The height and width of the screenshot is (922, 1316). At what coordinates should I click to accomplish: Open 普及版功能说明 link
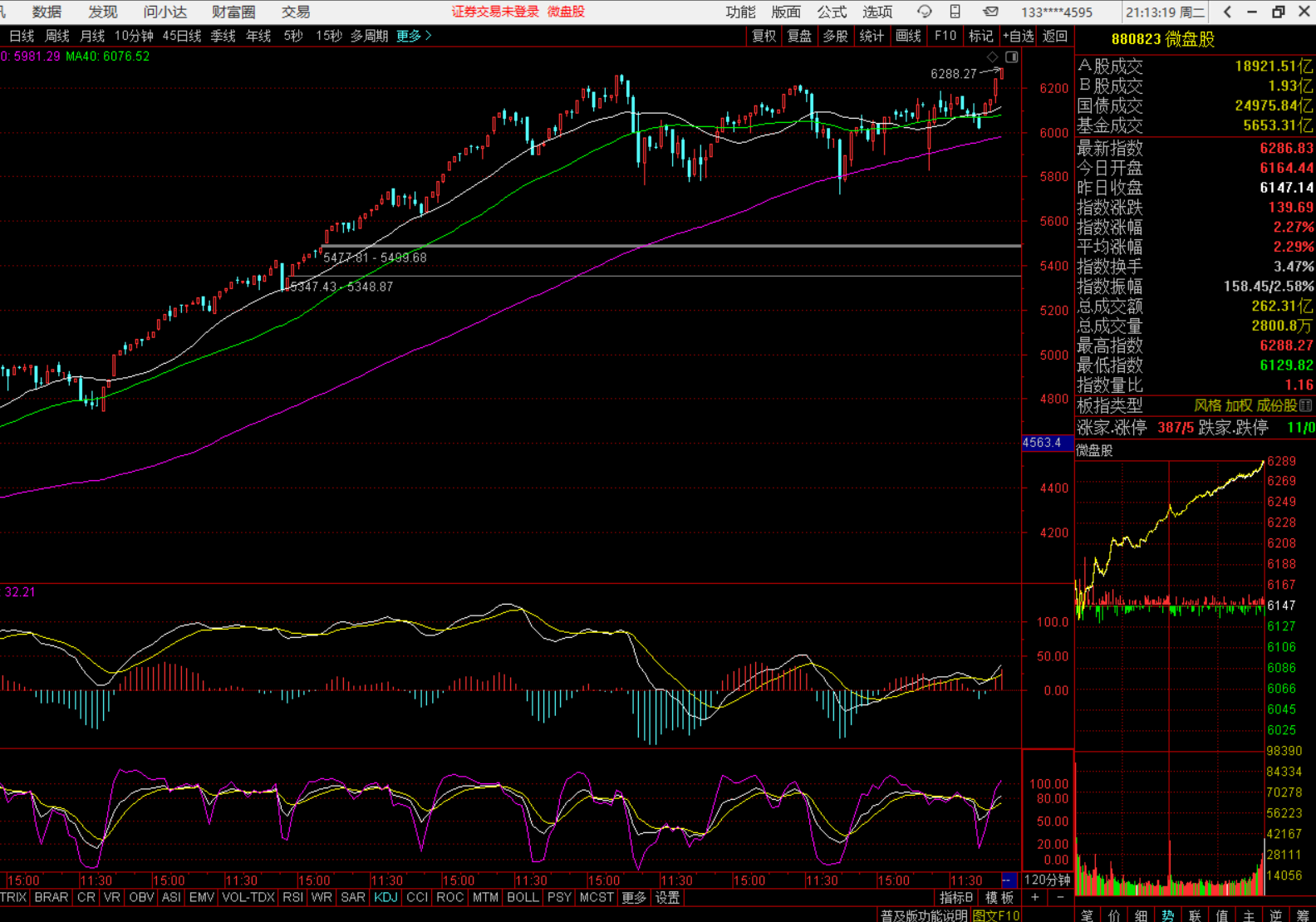(924, 915)
